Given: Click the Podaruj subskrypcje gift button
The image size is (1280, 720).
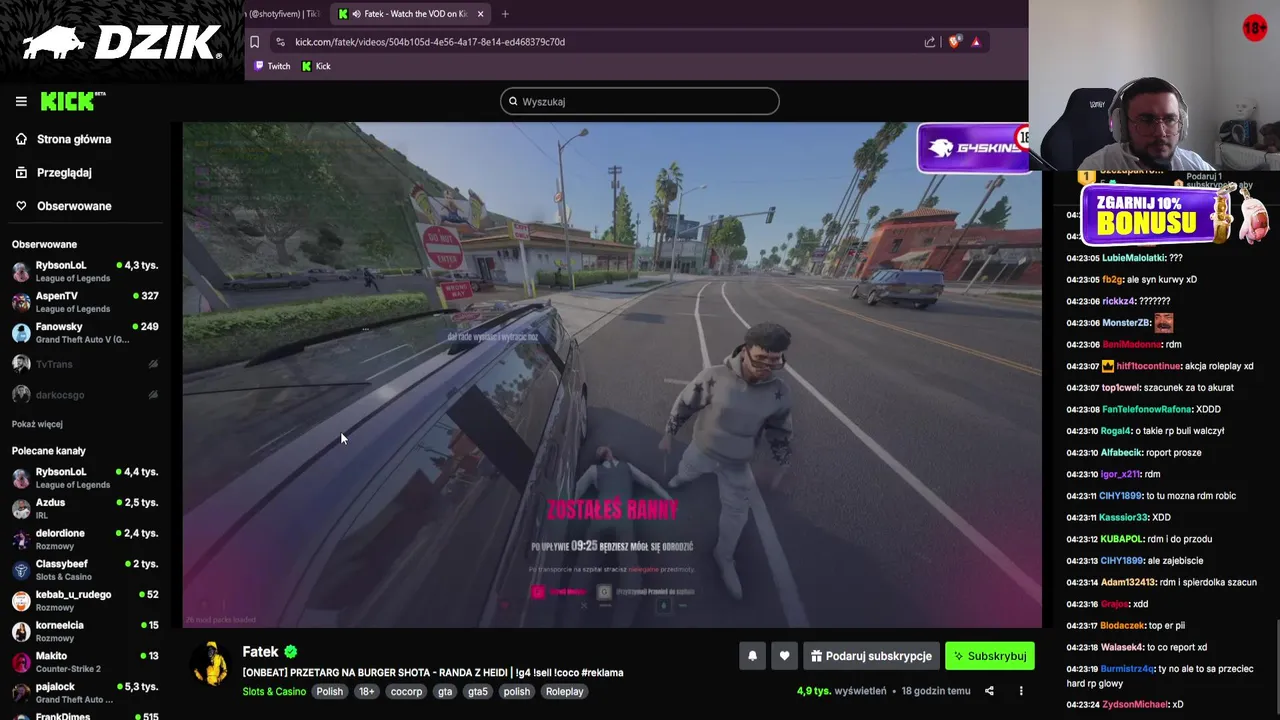Looking at the screenshot, I should (x=871, y=656).
